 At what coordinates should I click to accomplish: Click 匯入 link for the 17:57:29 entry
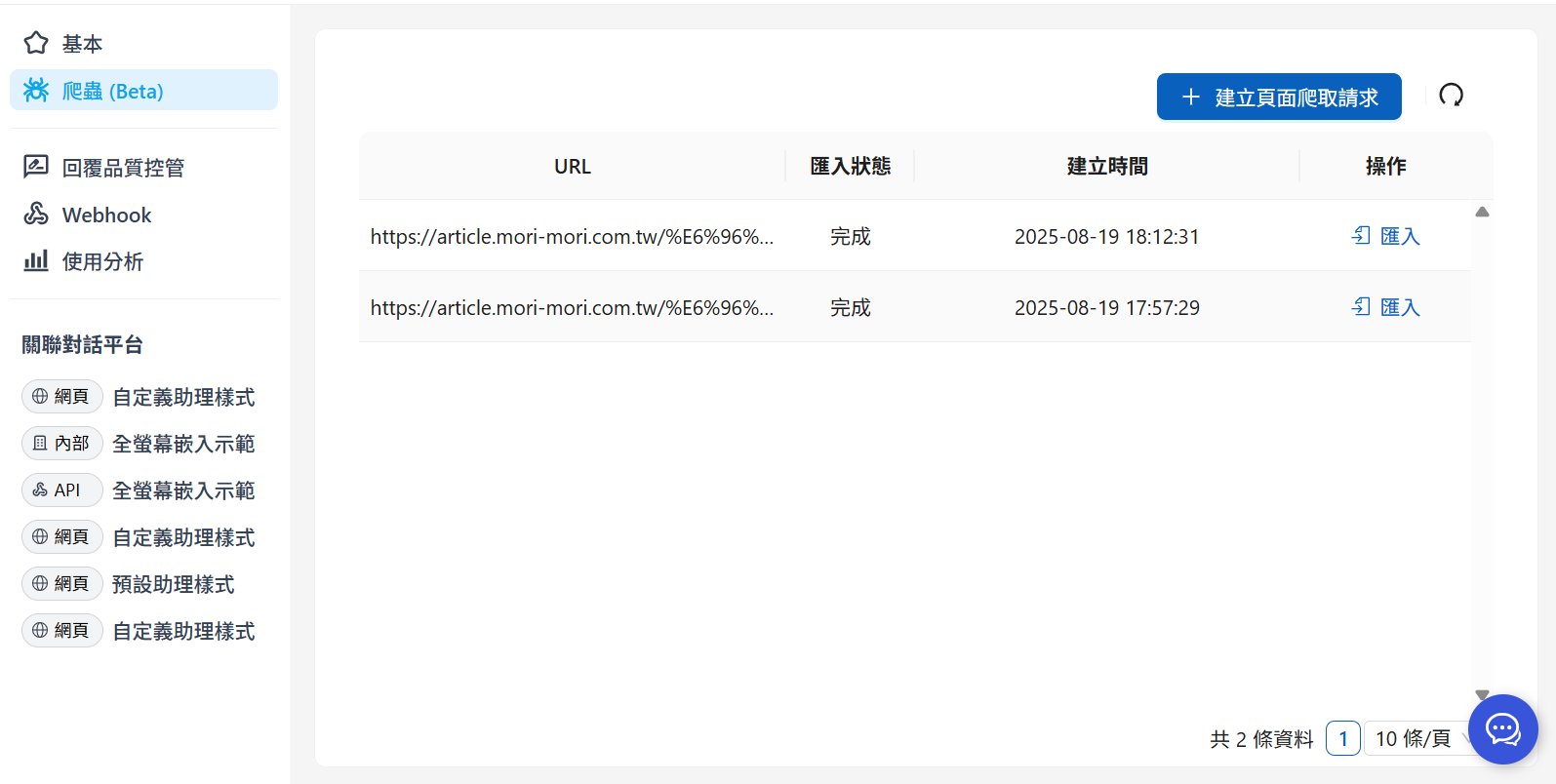coord(1399,308)
